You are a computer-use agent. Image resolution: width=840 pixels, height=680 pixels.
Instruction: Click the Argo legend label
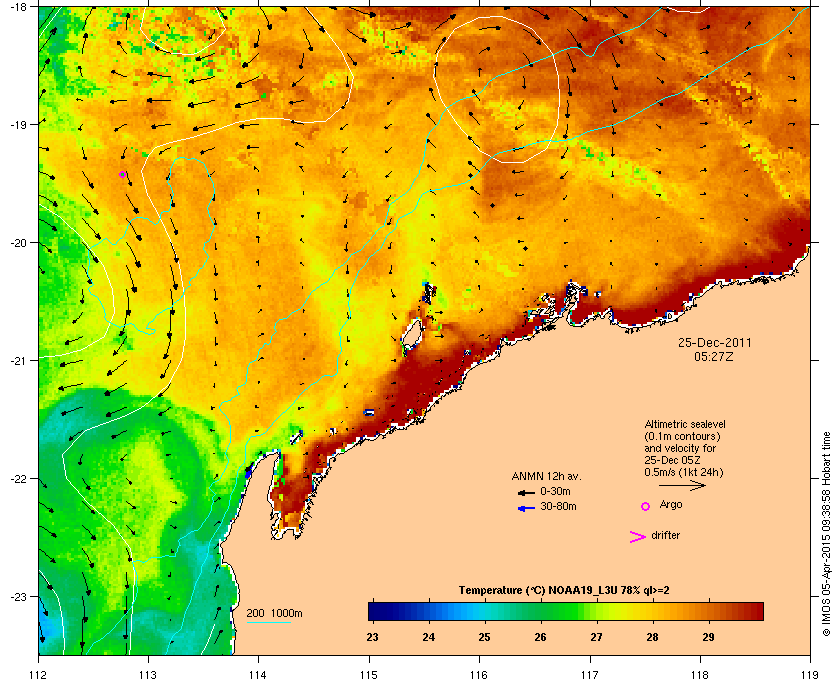(671, 504)
